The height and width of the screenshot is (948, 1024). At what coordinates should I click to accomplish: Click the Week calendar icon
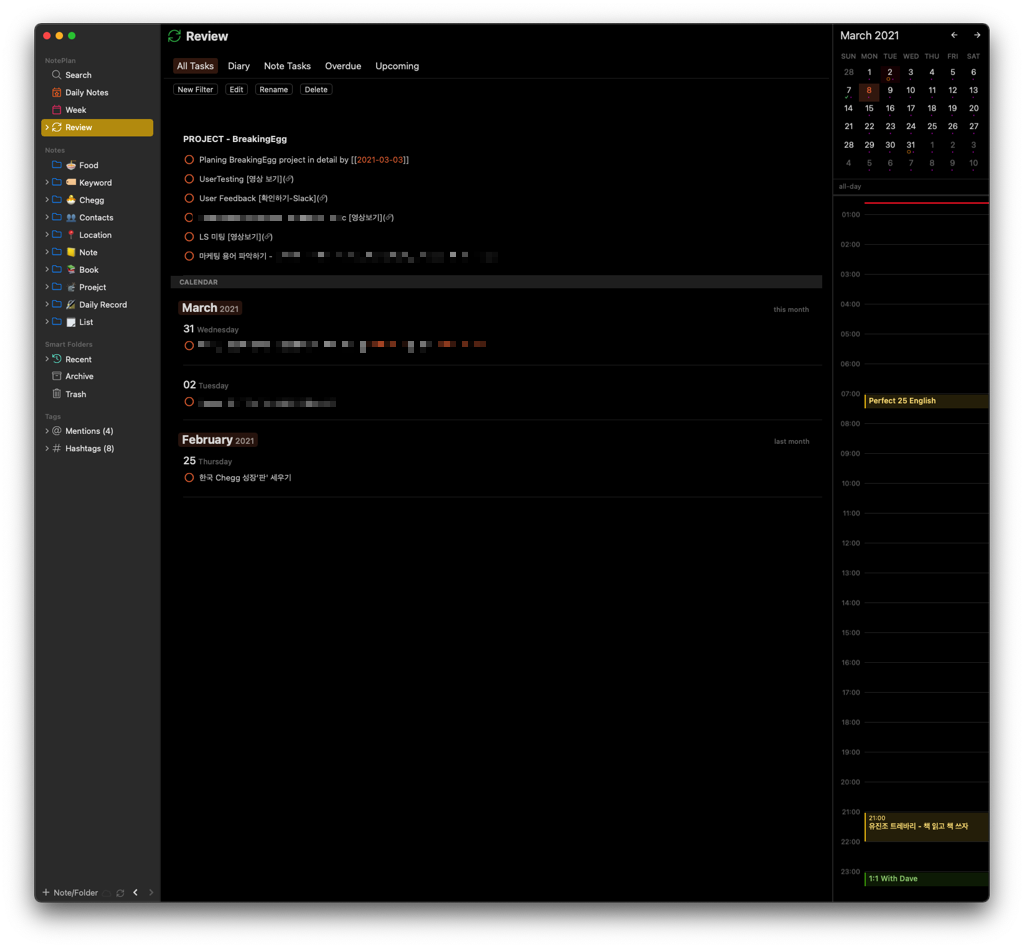[57, 110]
